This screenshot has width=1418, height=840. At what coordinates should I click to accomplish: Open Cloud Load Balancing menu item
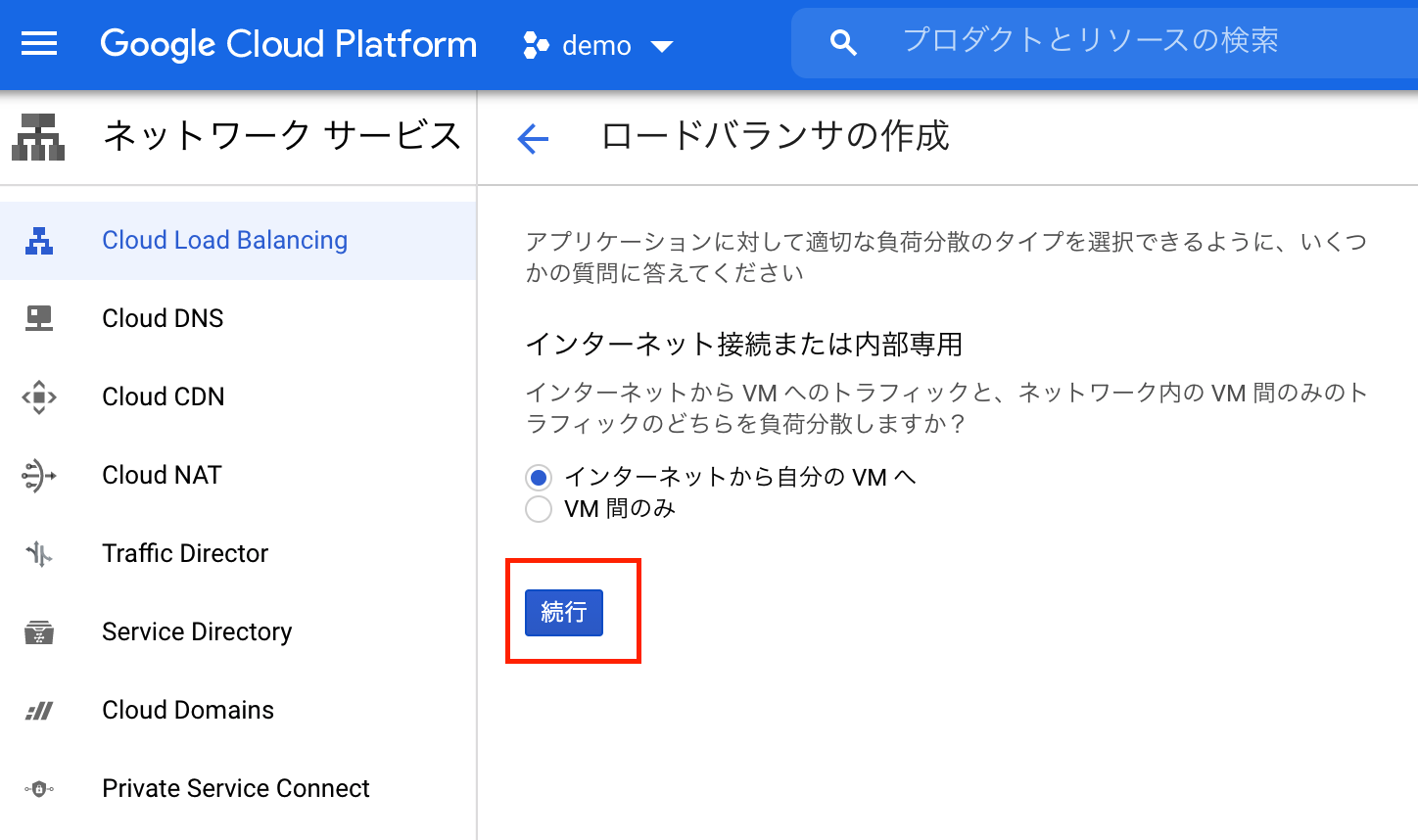point(238,241)
